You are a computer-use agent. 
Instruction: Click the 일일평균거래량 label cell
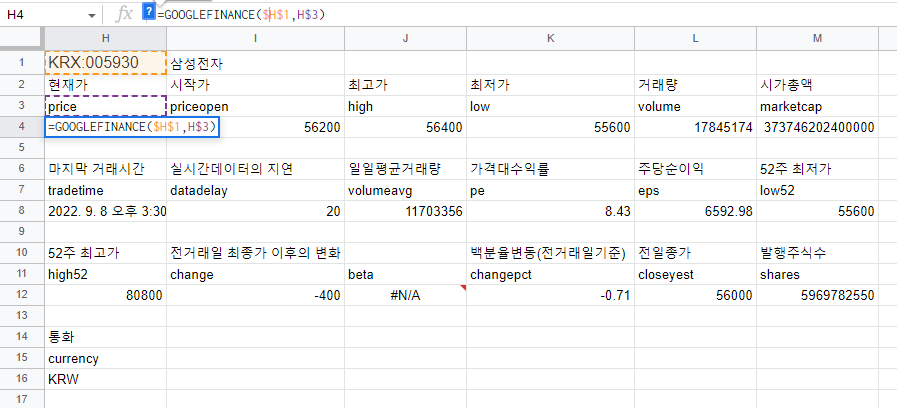tap(406, 169)
